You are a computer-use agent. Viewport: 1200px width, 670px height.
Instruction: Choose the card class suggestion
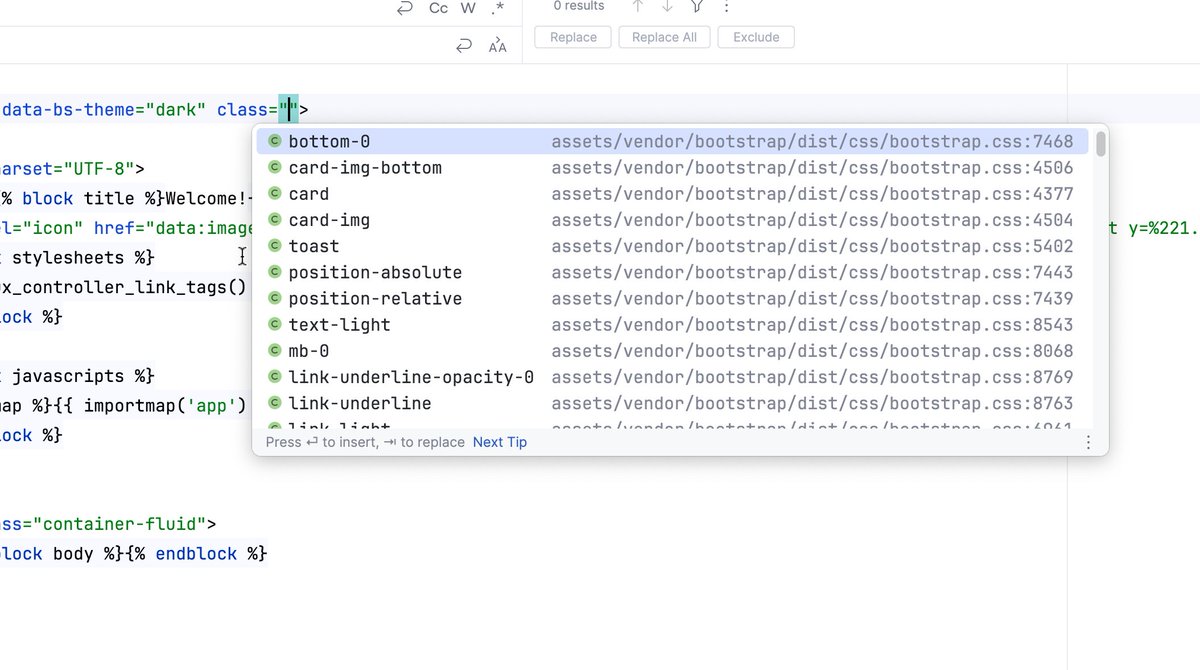pyautogui.click(x=674, y=194)
